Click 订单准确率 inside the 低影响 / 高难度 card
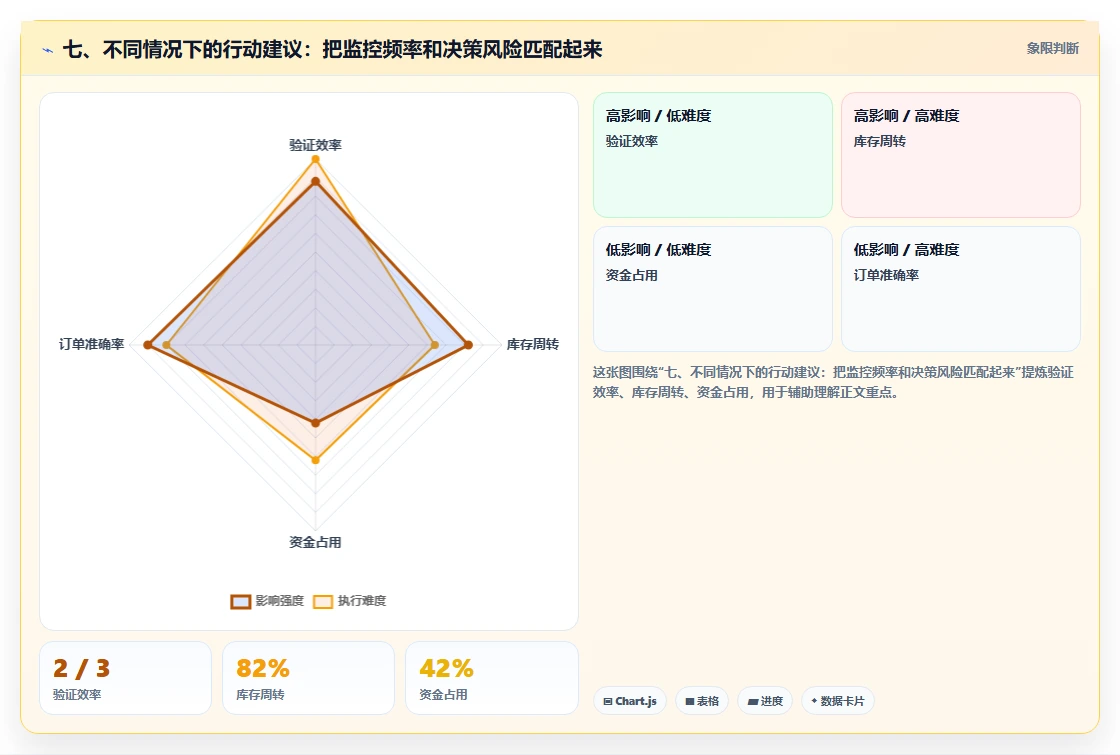Viewport: 1120px width, 755px height. coord(886,275)
